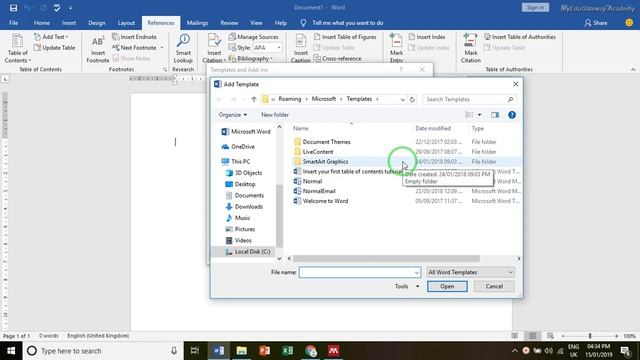Click the up-folder arrow in Add Template dialog
Viewport: 640px width, 360px height.
(x=254, y=99)
